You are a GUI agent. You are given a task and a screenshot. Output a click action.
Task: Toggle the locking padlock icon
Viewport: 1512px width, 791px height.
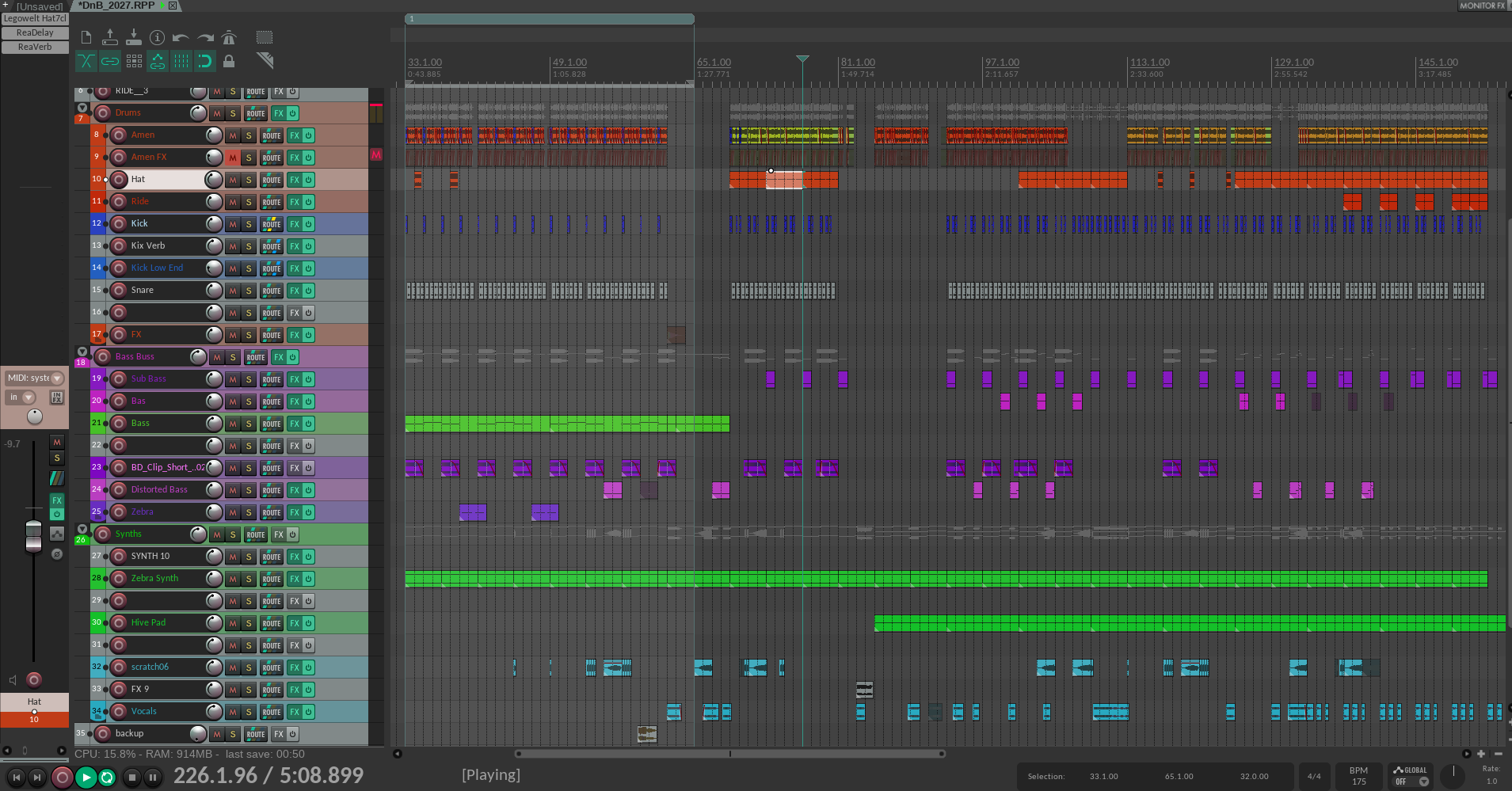(x=229, y=61)
